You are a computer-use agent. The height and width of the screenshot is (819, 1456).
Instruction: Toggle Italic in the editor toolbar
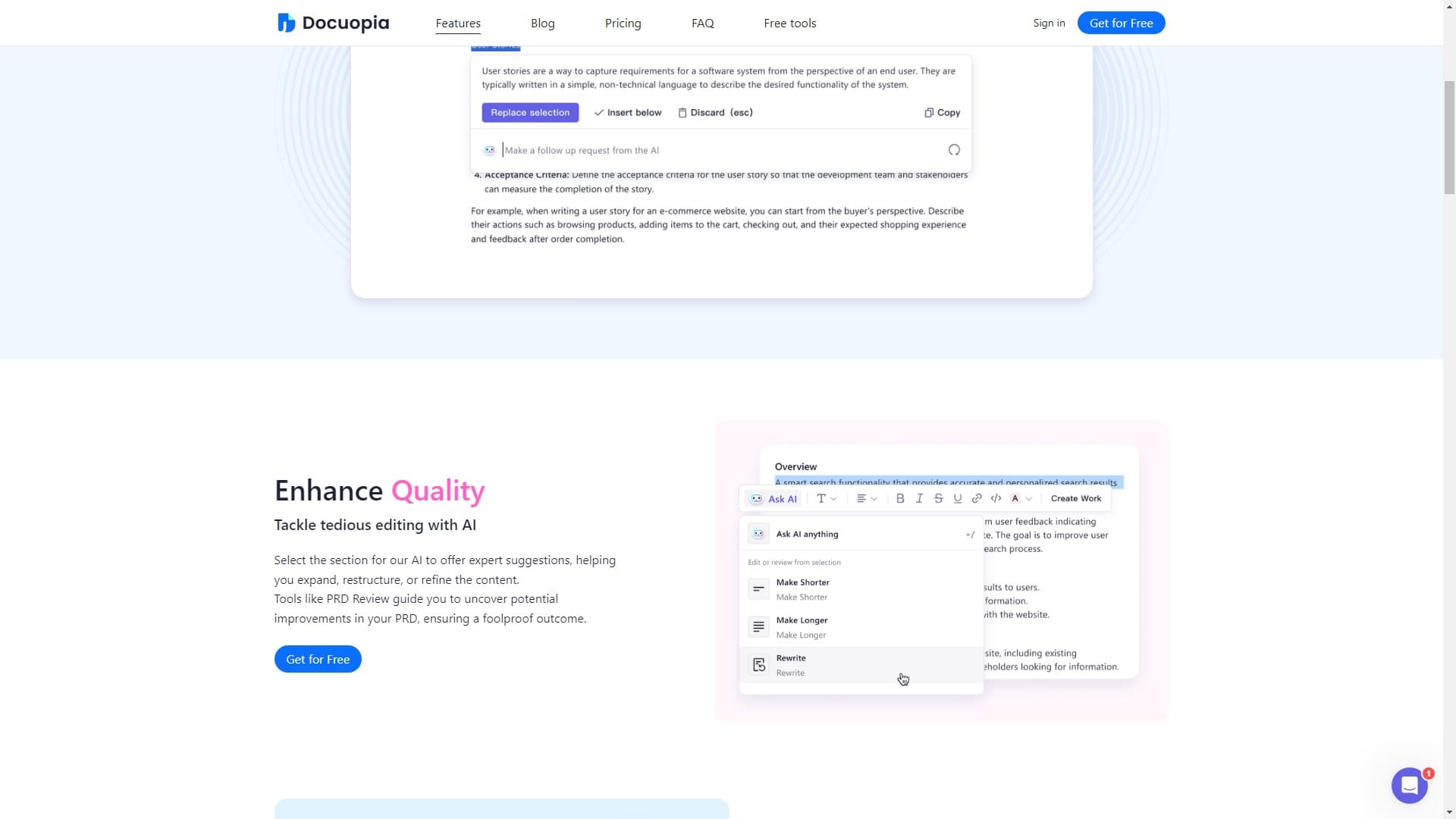coord(919,498)
